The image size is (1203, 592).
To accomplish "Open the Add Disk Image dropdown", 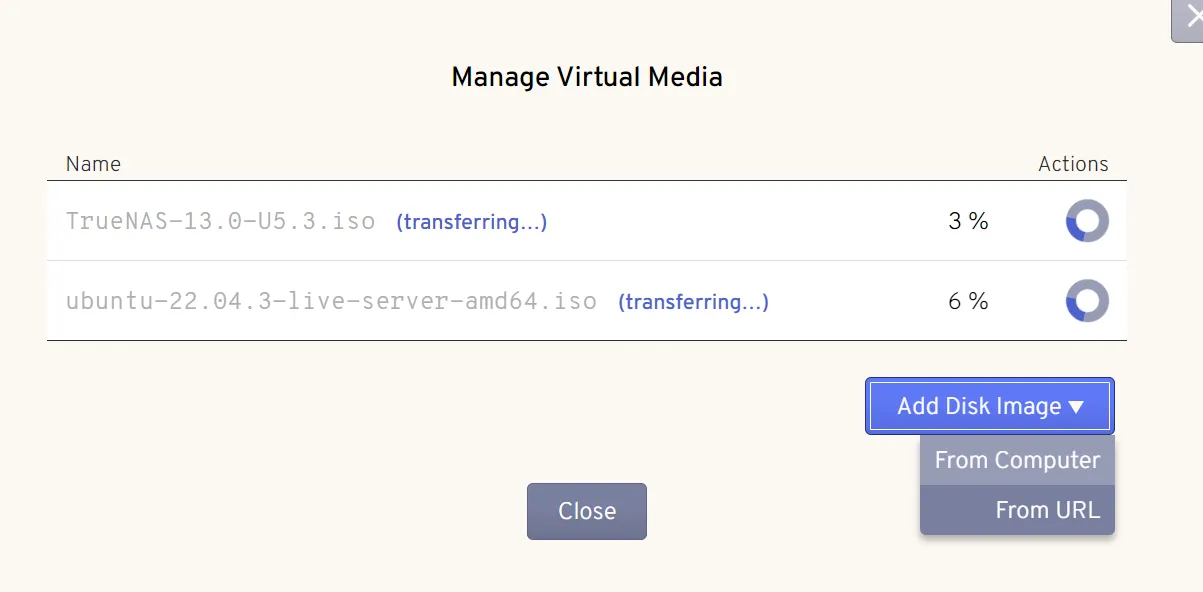I will click(990, 406).
